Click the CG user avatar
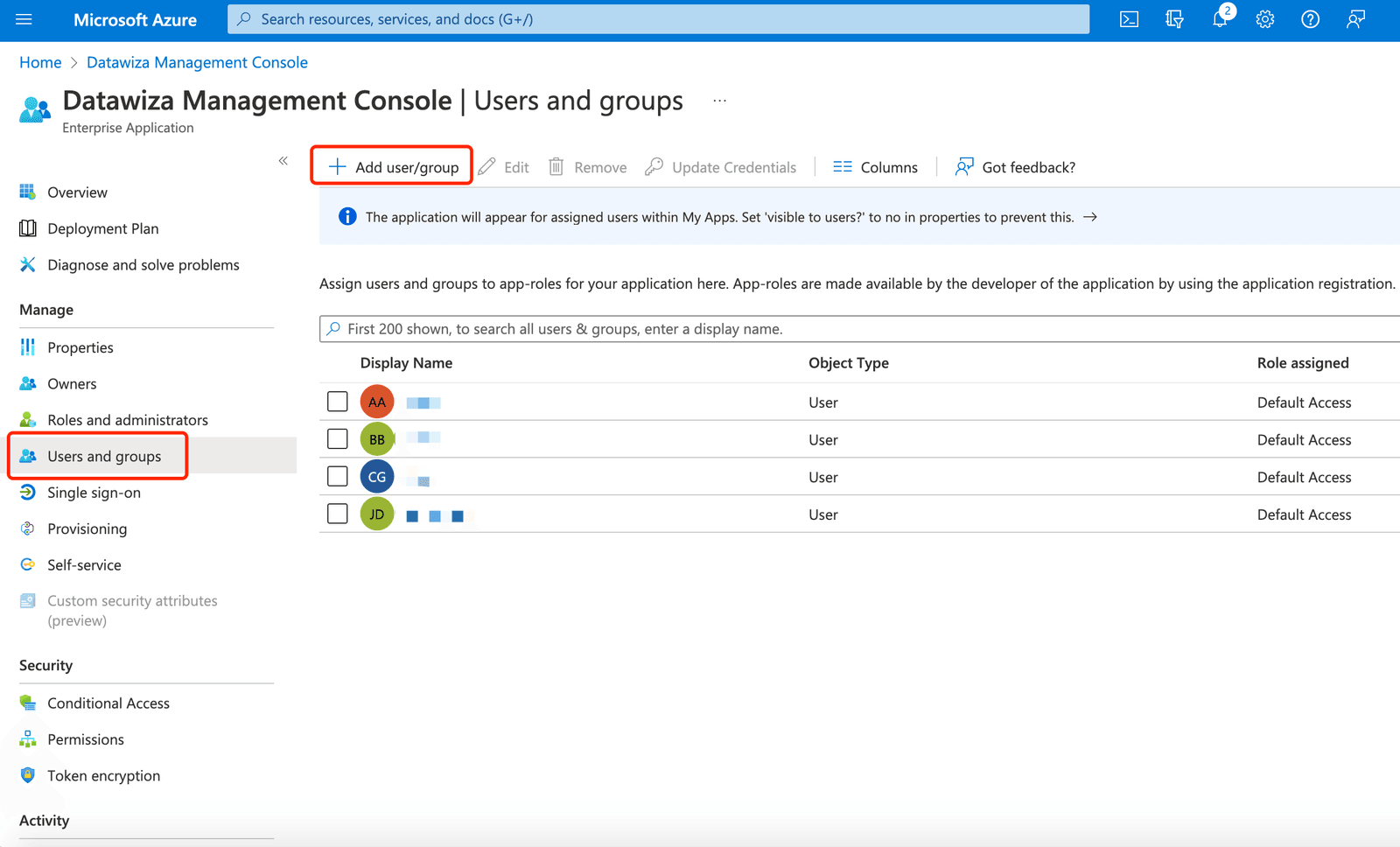The image size is (1400, 847). [377, 476]
